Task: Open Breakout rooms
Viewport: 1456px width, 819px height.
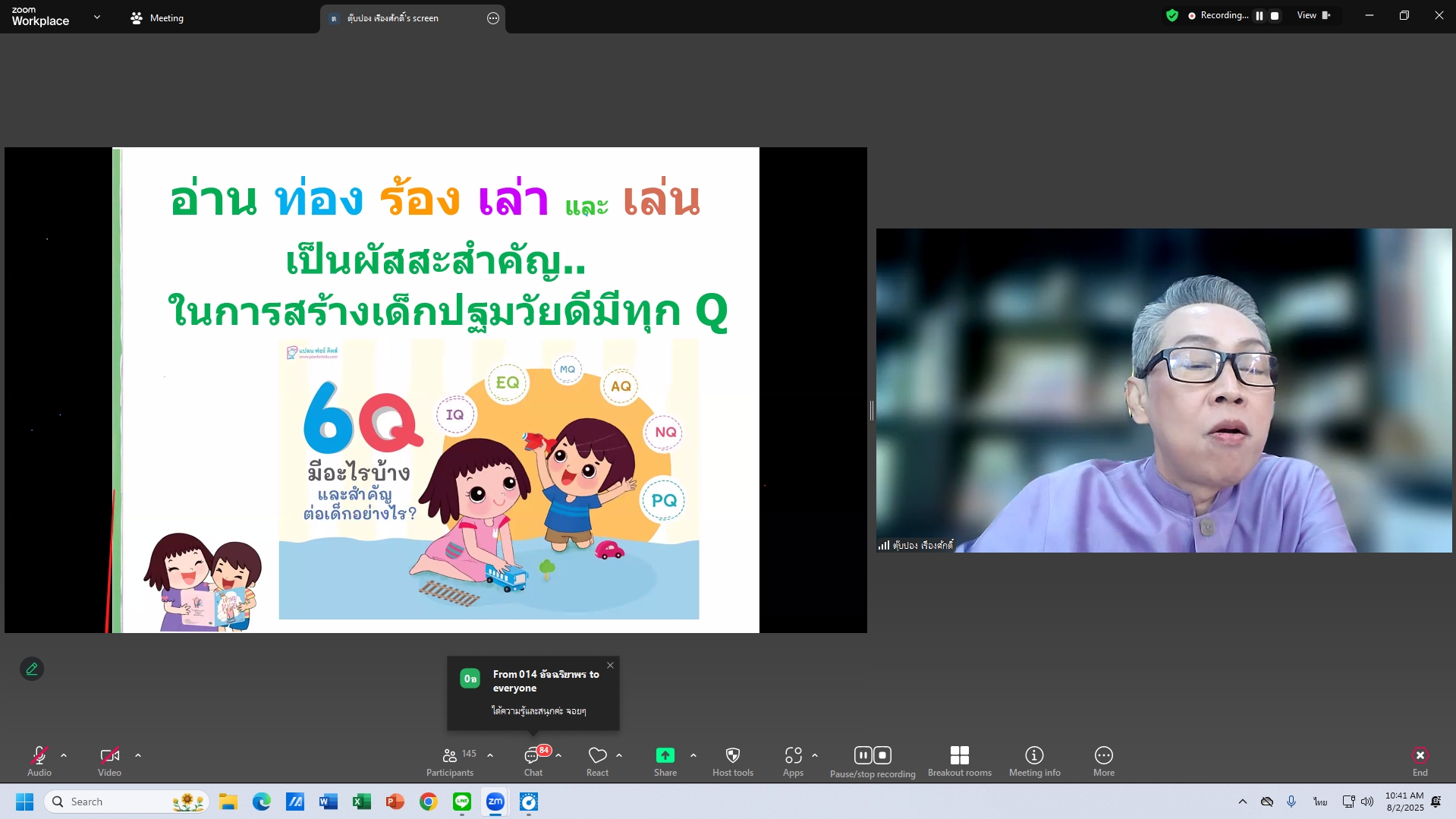Action: pos(959,761)
